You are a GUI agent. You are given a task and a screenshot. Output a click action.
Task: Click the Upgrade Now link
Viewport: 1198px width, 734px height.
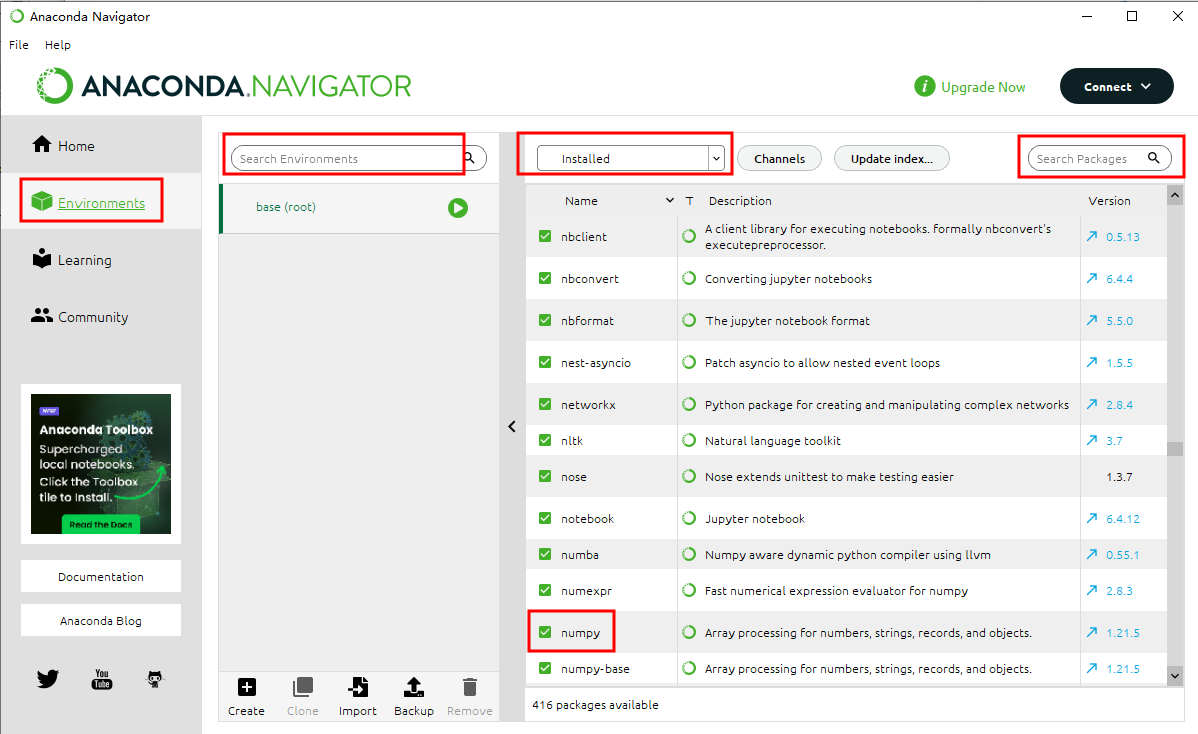click(x=983, y=87)
